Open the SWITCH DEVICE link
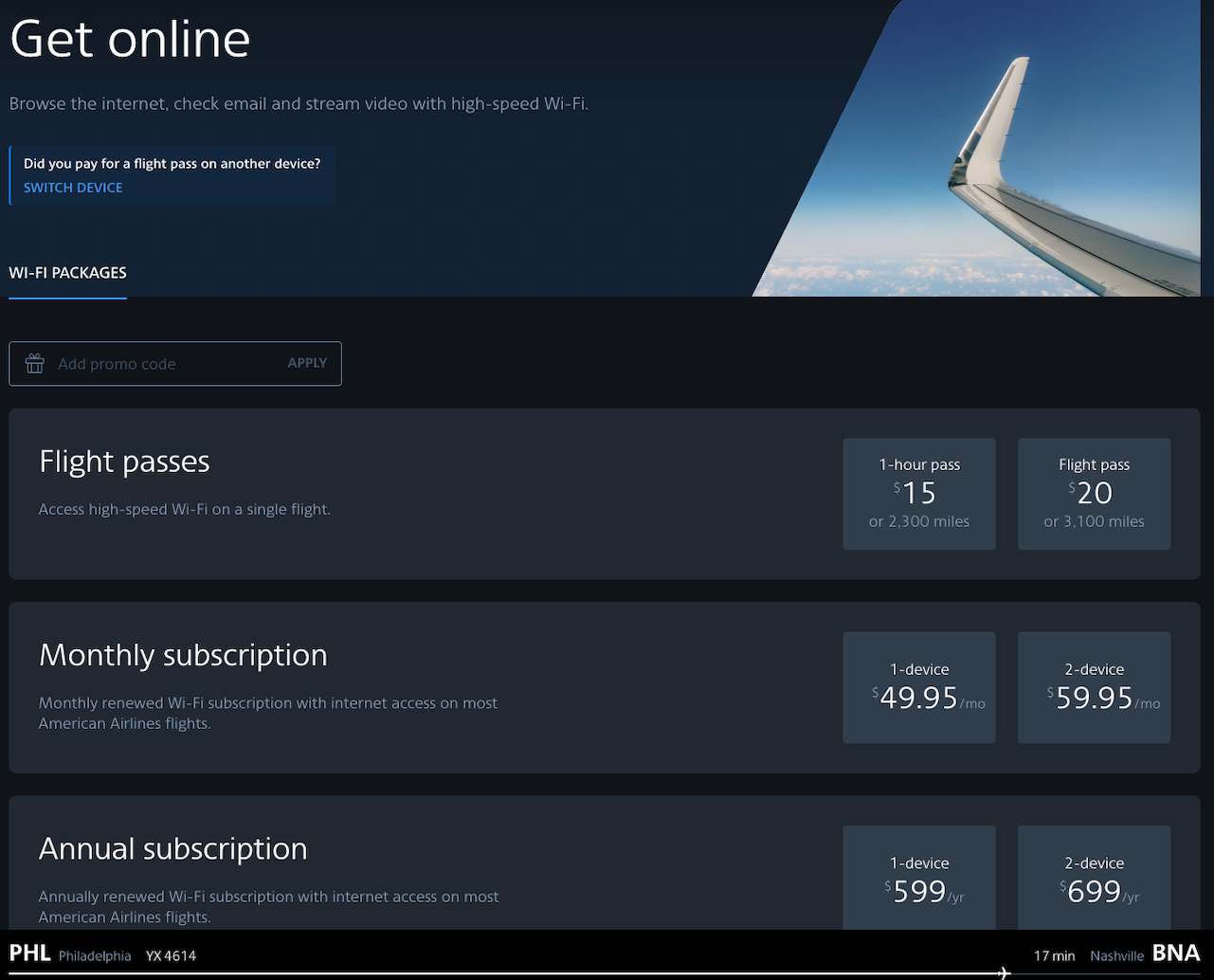This screenshot has width=1214, height=980. (x=73, y=188)
